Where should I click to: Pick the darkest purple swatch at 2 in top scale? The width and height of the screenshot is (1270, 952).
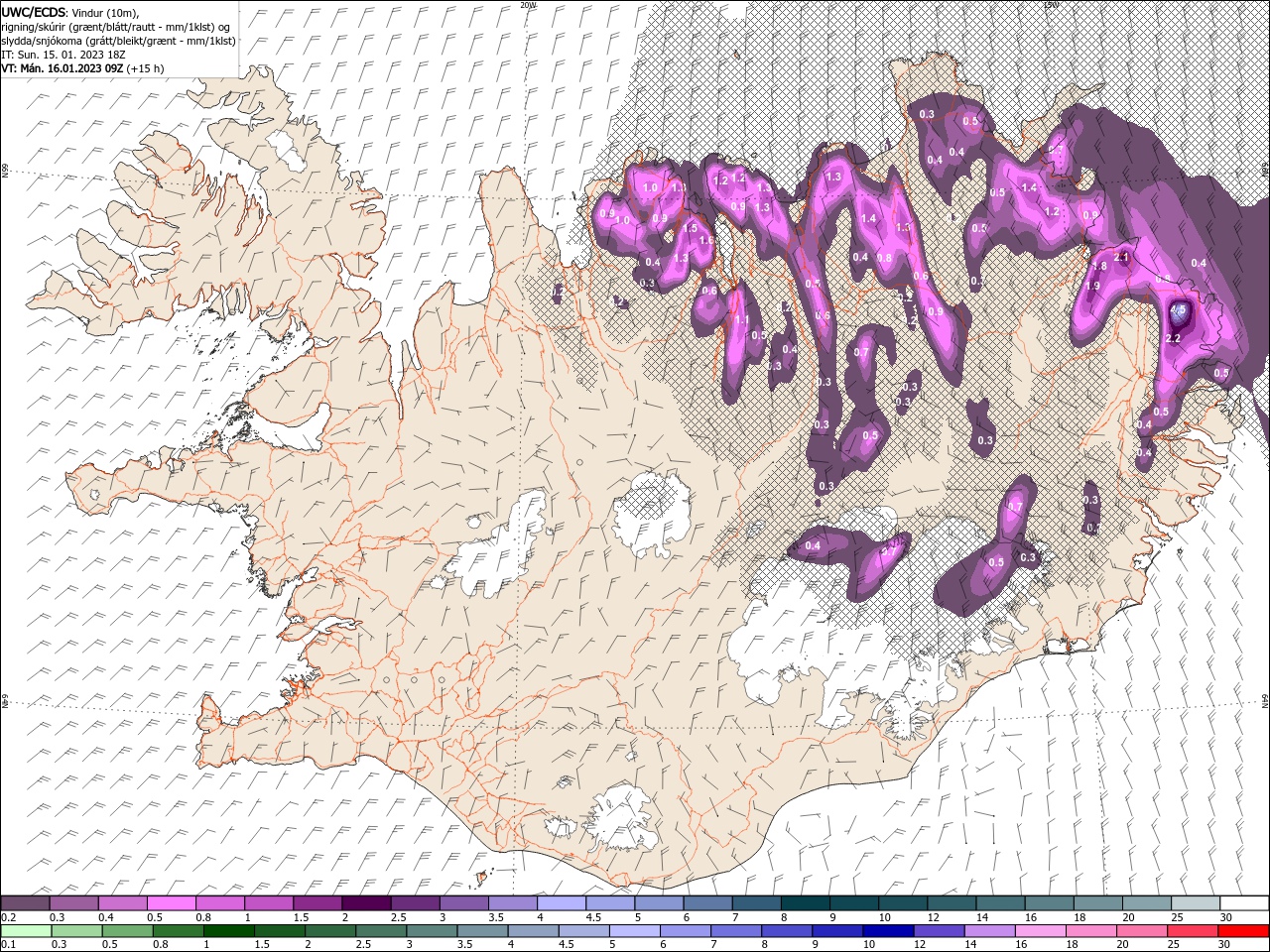pyautogui.click(x=366, y=903)
